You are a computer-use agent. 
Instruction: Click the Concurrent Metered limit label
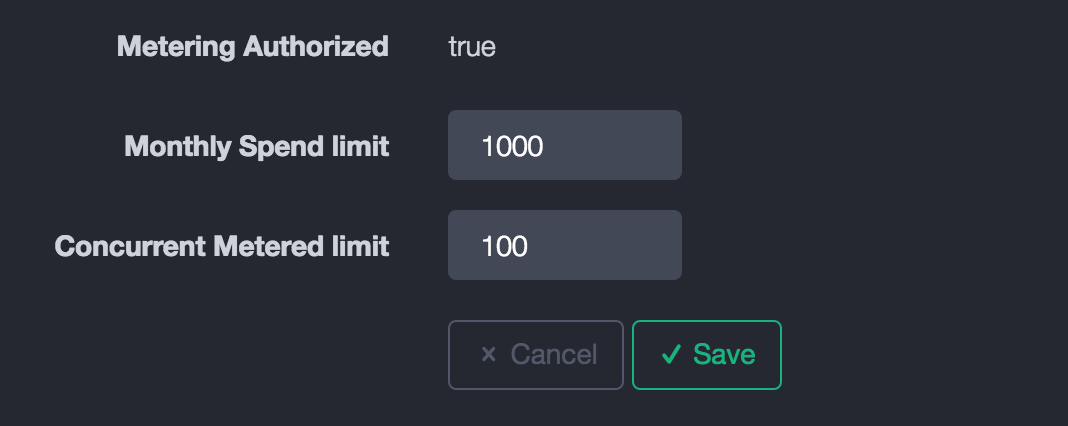(x=221, y=246)
